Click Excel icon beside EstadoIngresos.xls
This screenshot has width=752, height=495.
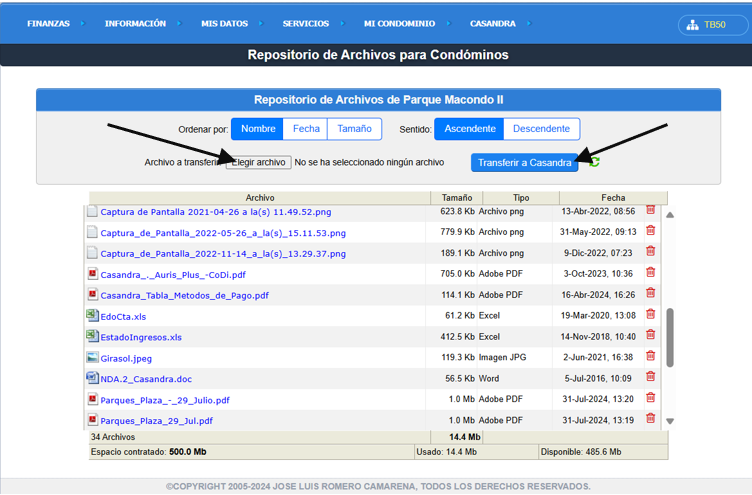point(93,337)
